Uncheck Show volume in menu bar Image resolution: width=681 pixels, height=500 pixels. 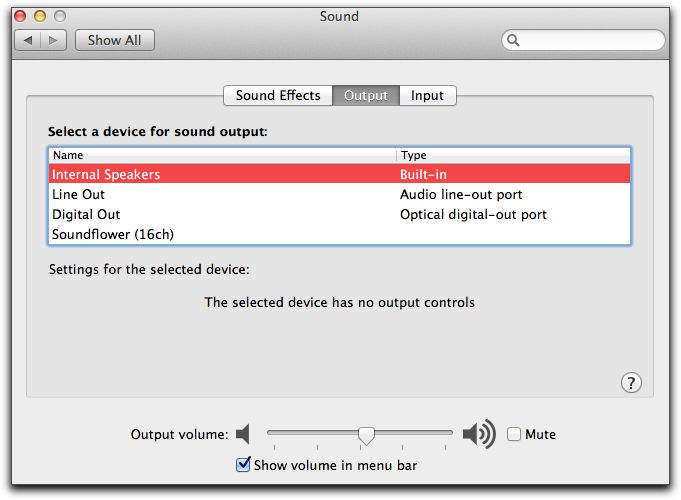click(x=243, y=464)
